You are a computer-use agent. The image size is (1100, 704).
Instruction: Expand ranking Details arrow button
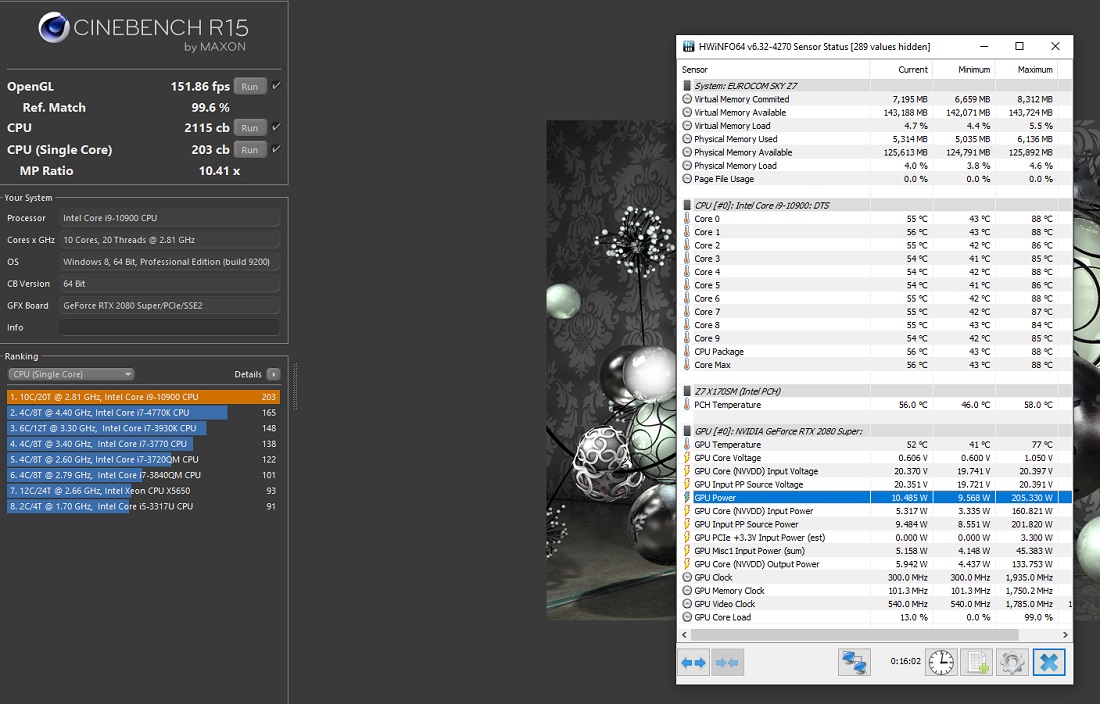(273, 374)
